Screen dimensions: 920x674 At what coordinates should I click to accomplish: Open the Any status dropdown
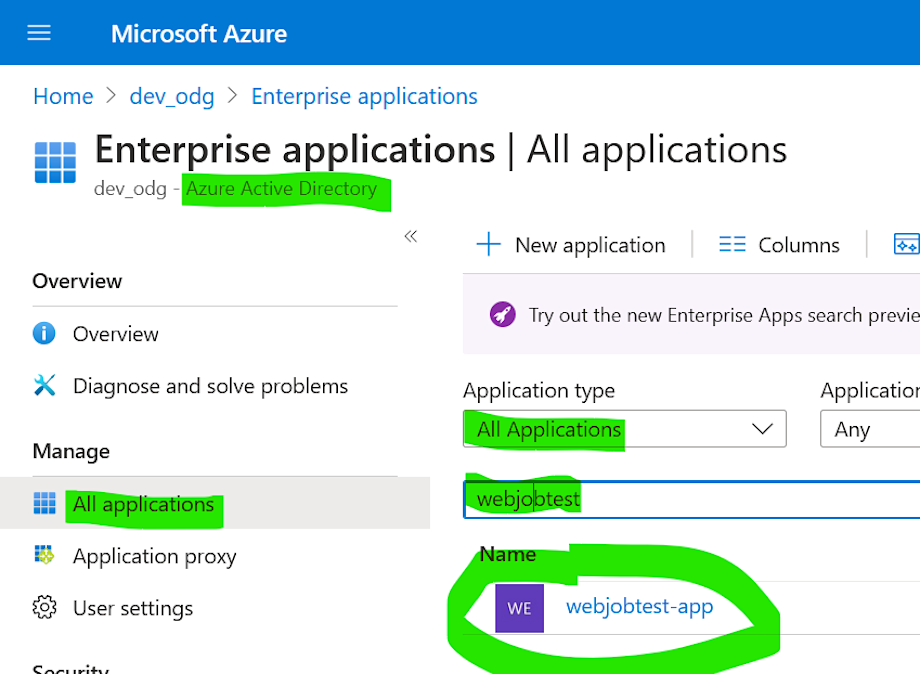(870, 429)
